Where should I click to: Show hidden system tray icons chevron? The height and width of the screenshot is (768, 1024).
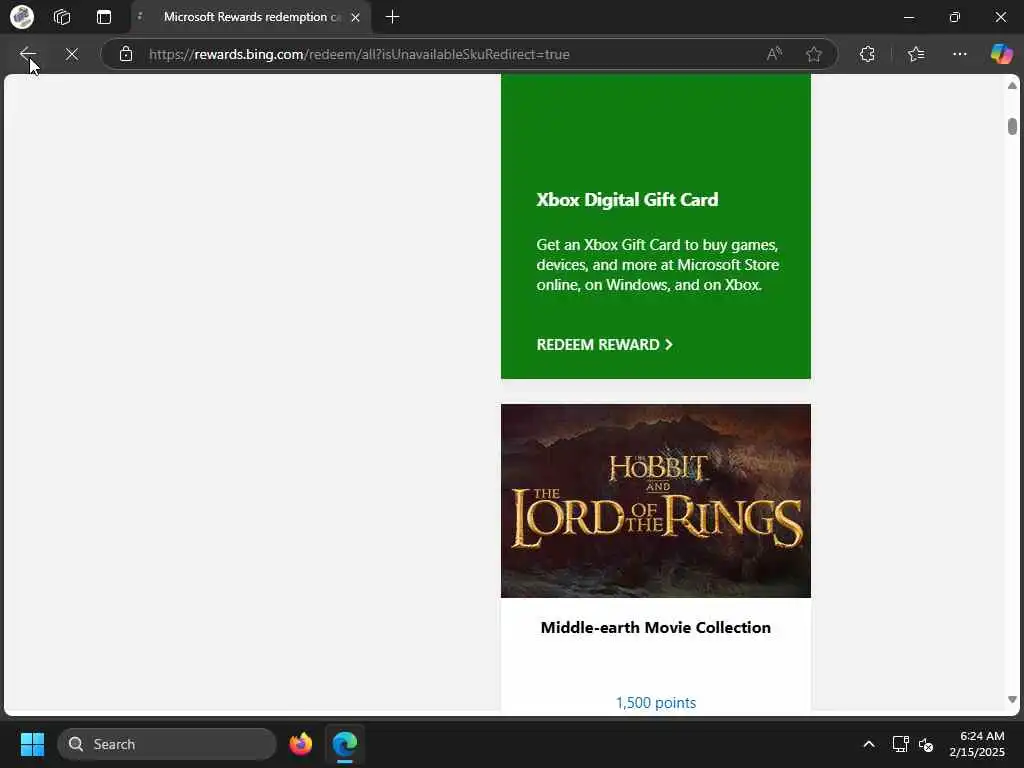869,744
